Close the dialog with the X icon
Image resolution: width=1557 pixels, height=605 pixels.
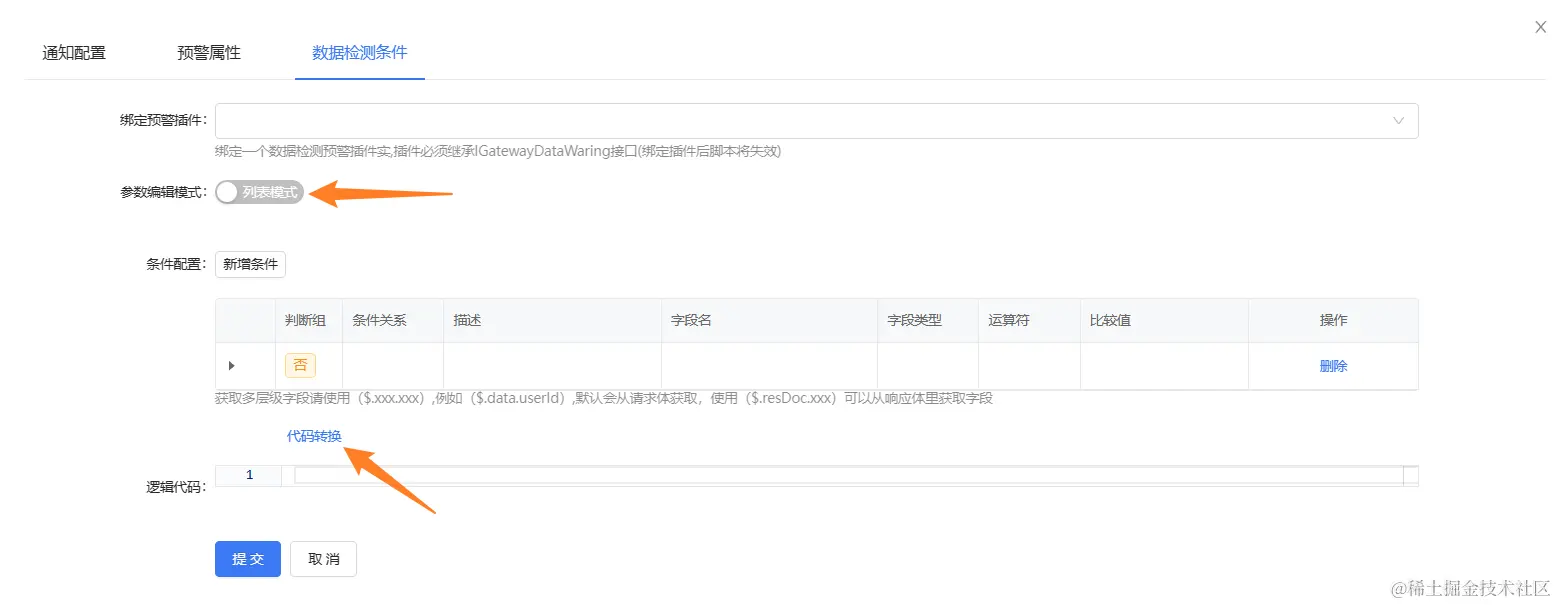1540,27
